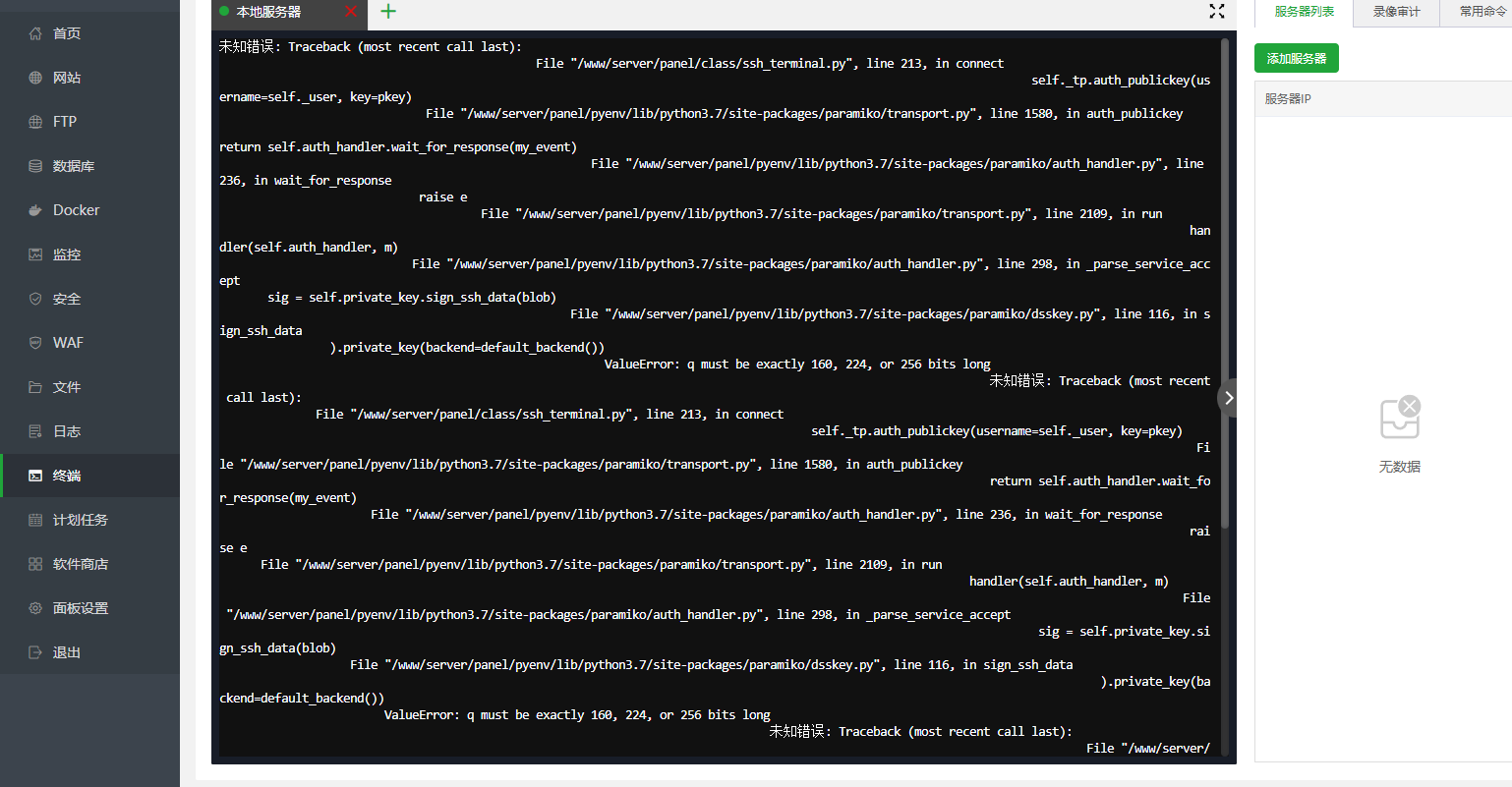Image resolution: width=1512 pixels, height=787 pixels.
Task: Click the 添加服务器 green button
Action: [x=1296, y=58]
